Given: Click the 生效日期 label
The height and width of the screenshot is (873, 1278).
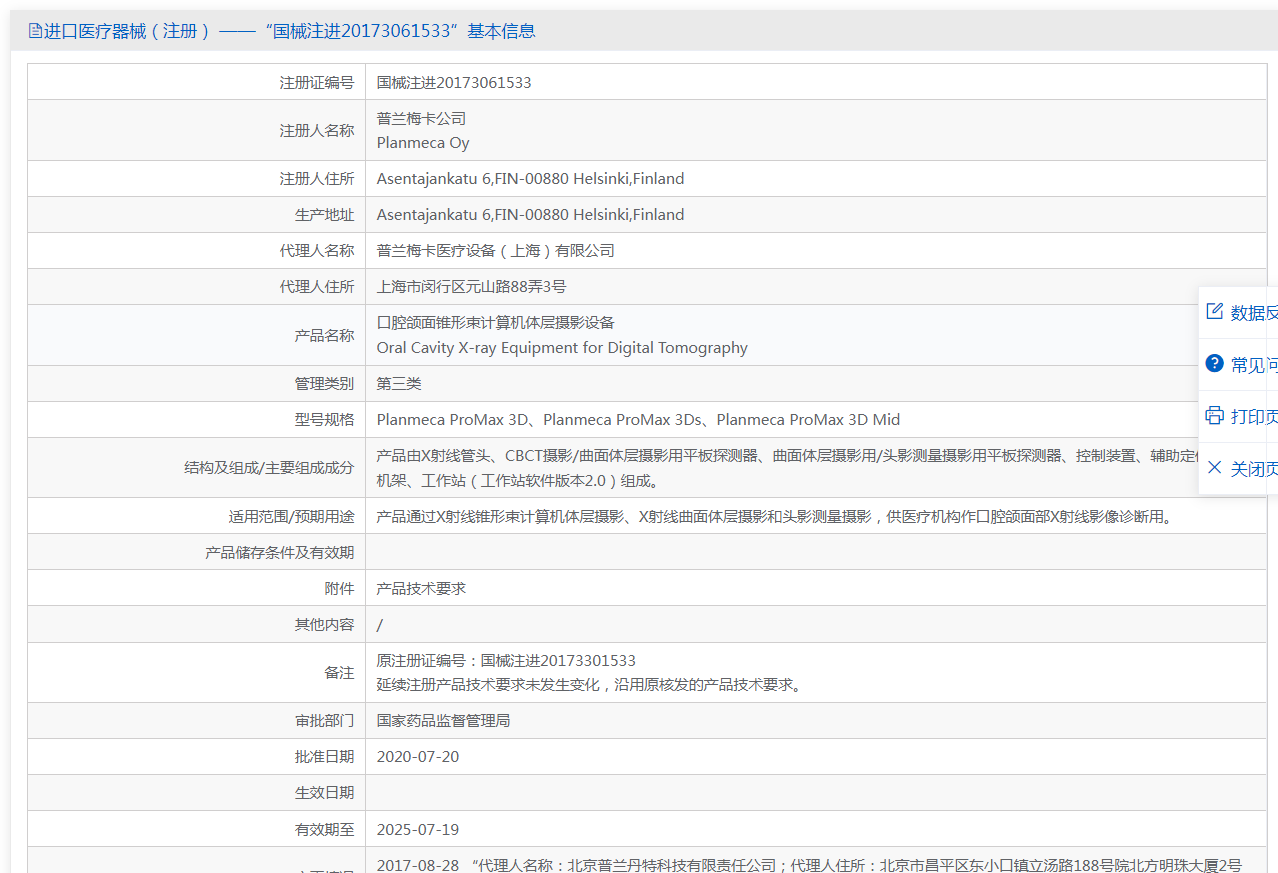Looking at the screenshot, I should pyautogui.click(x=324, y=793).
